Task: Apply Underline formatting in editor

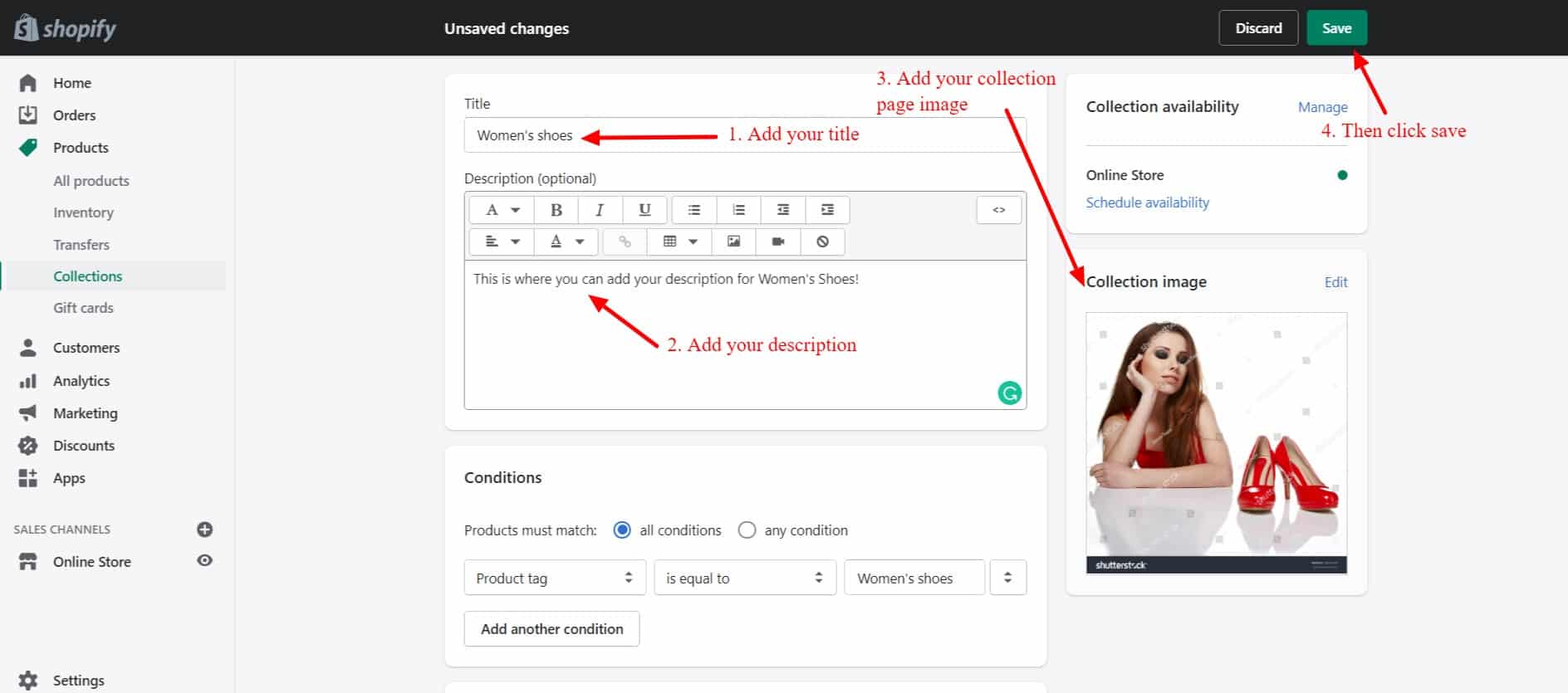Action: 644,210
